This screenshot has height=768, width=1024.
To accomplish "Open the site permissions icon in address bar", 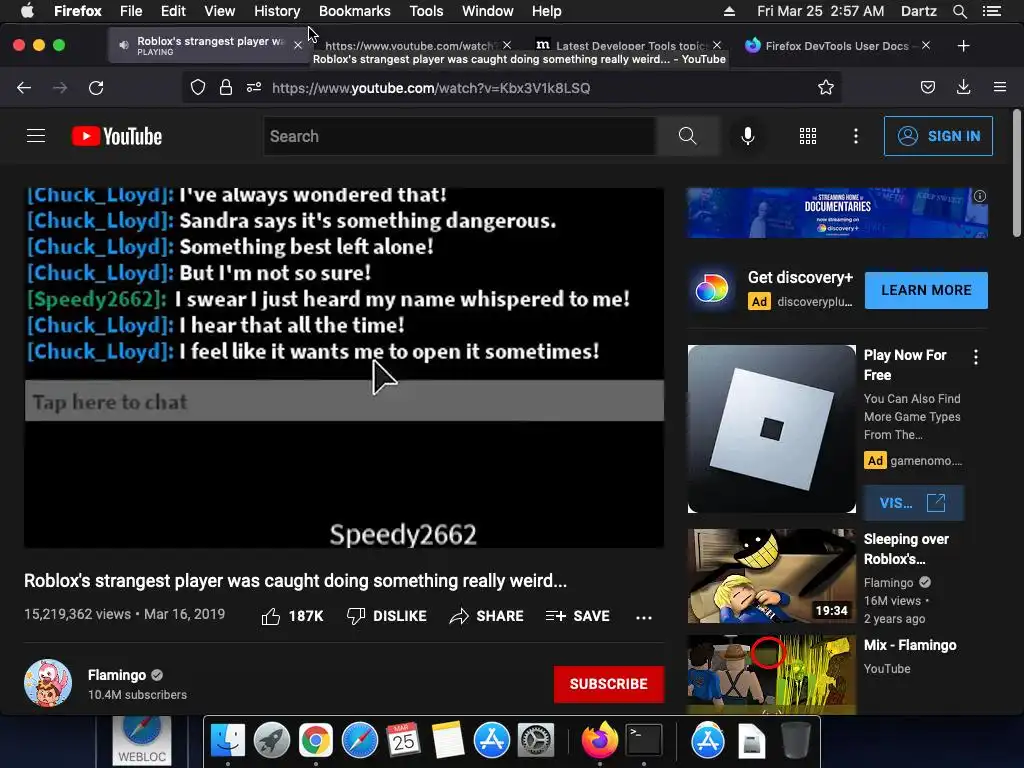I will point(254,88).
